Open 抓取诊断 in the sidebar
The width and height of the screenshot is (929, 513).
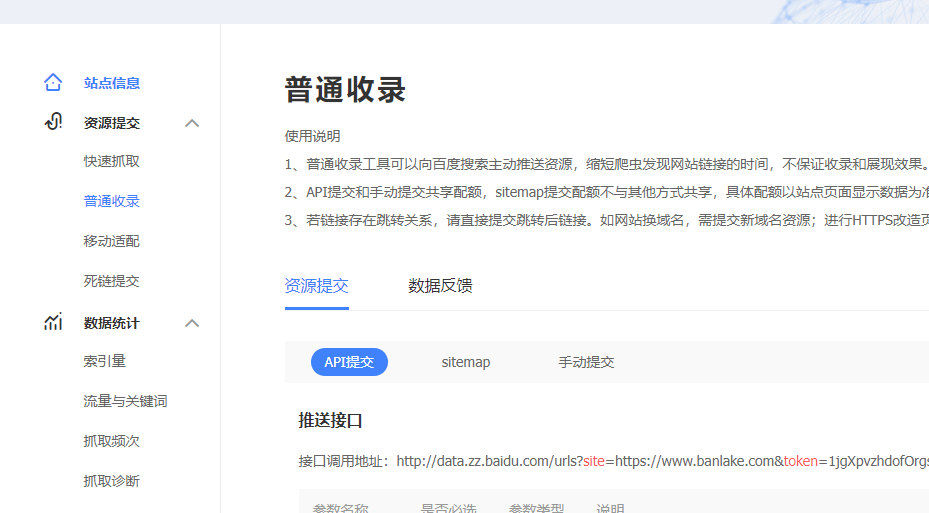click(111, 481)
